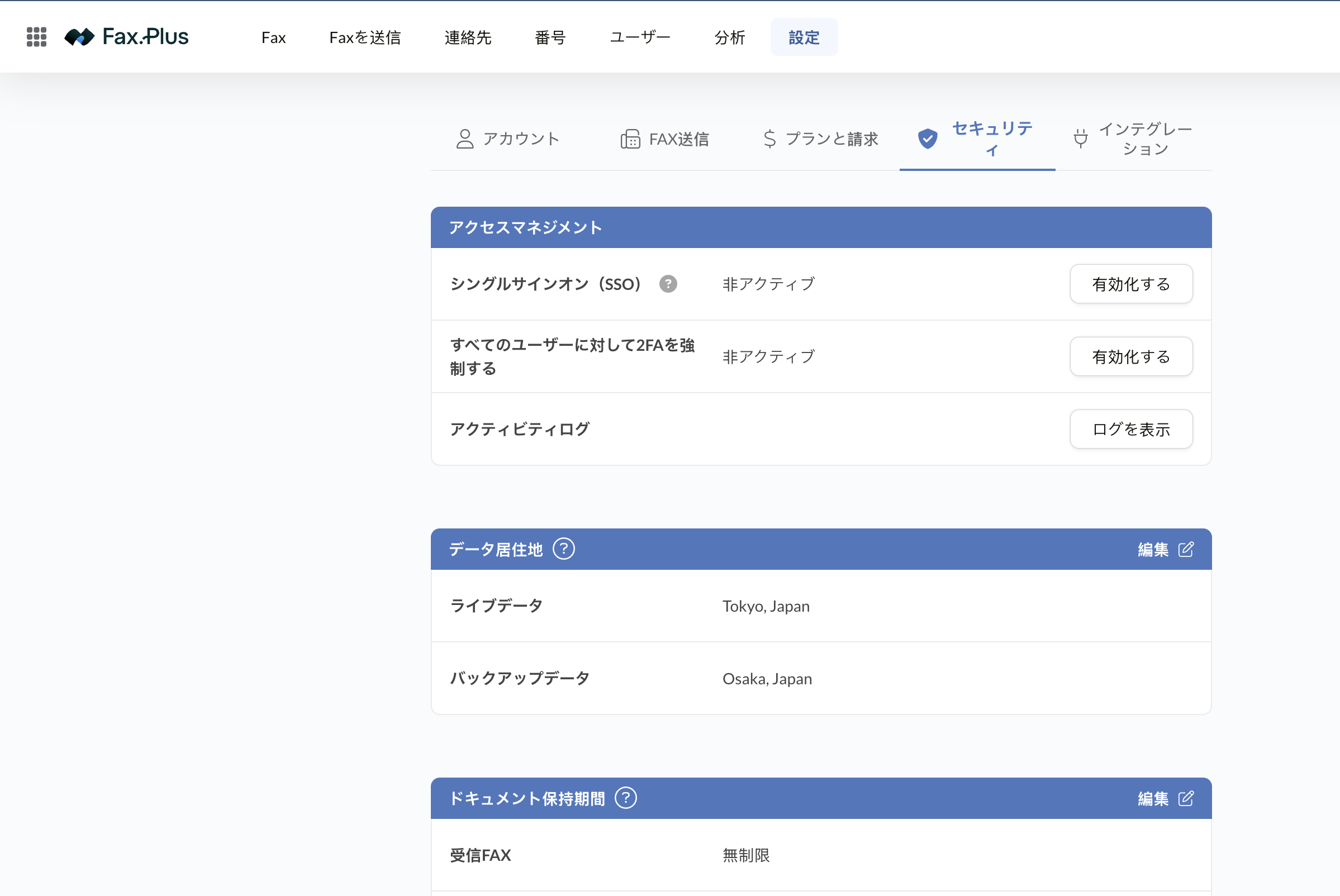Open the Fax menu item
1340x896 pixels.
coord(273,37)
